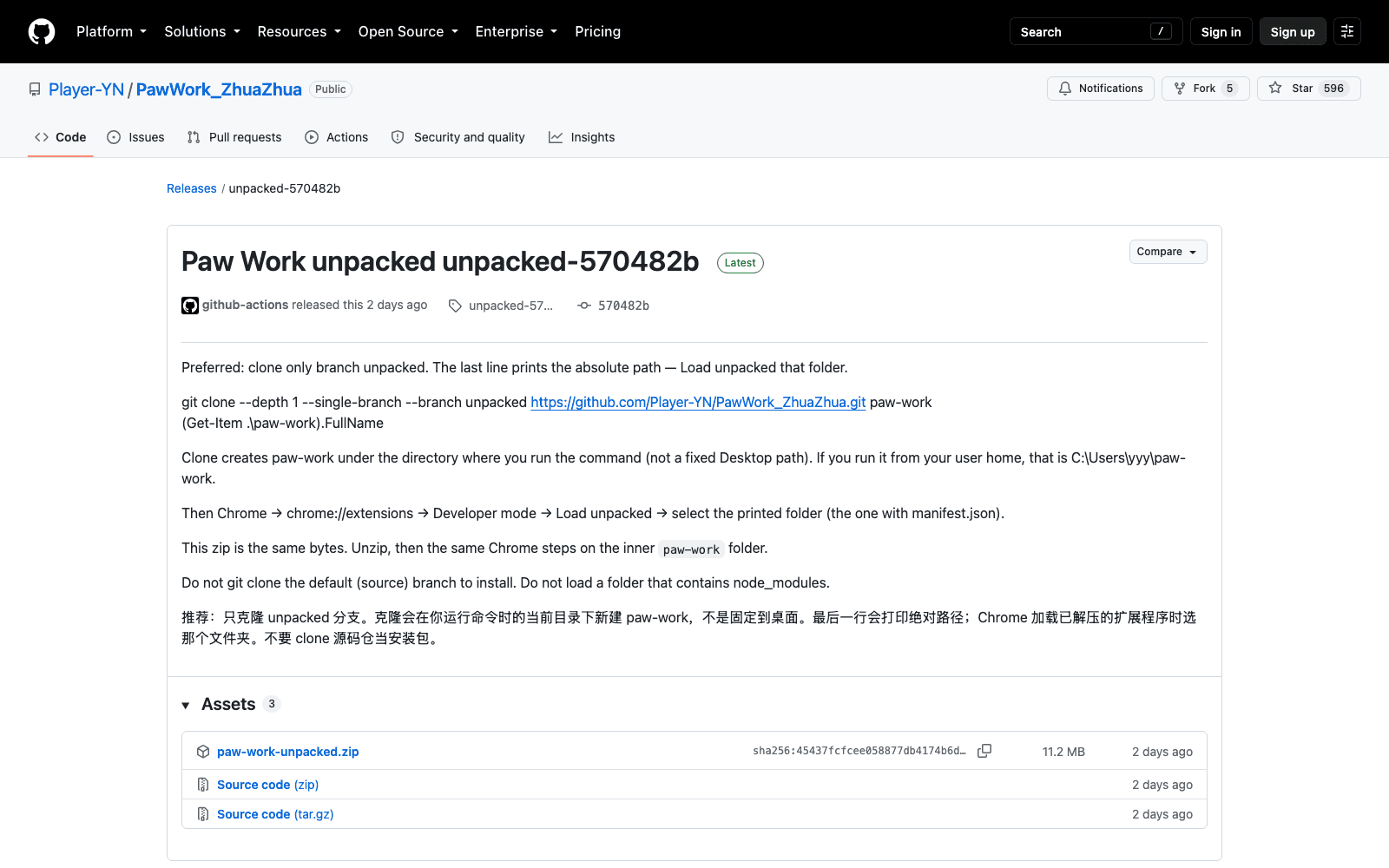Viewport: 1389px width, 868px height.
Task: Open the Player-YN owner profile link
Action: pyautogui.click(x=86, y=89)
